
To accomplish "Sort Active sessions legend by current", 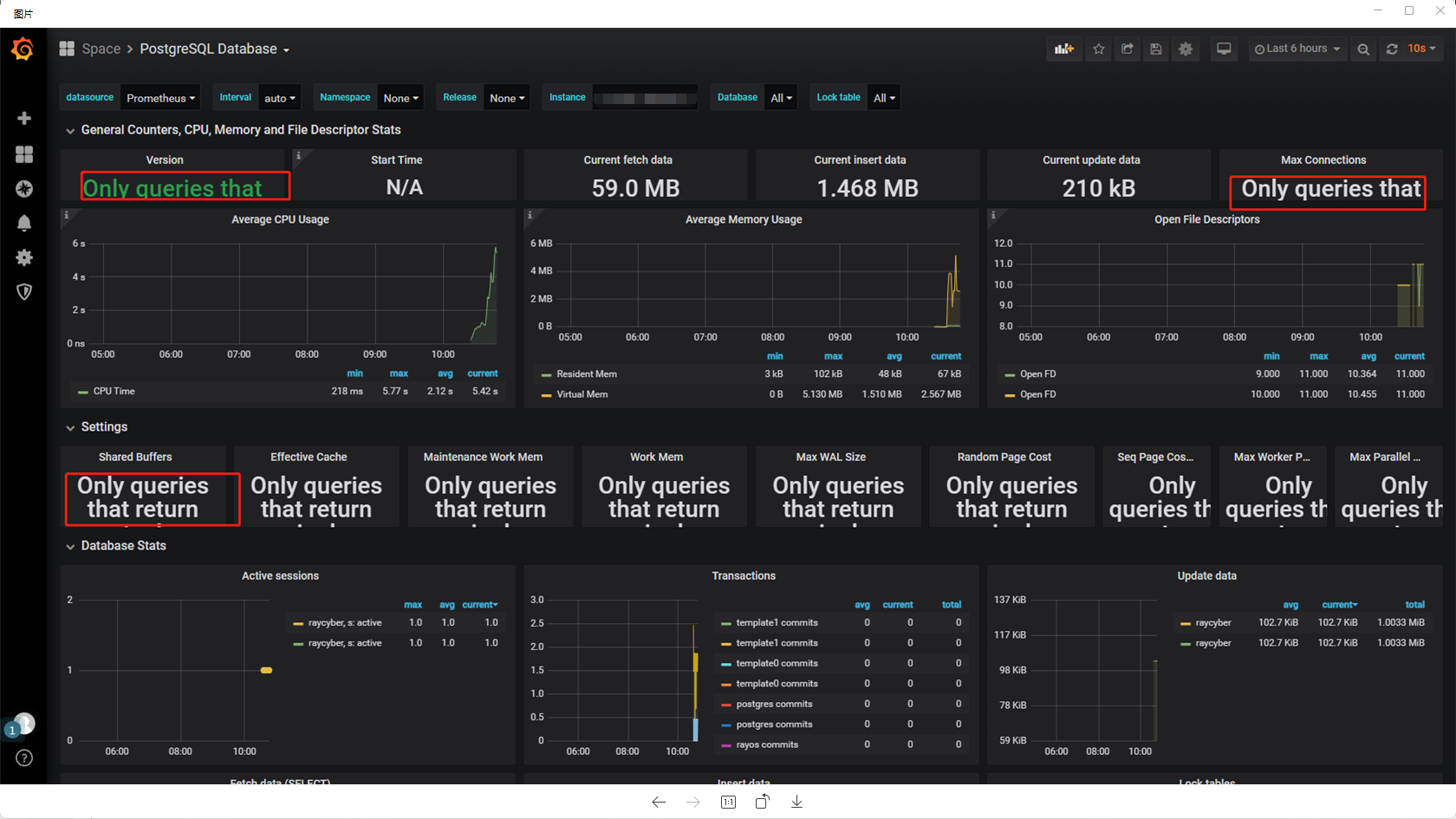I will click(x=479, y=605).
